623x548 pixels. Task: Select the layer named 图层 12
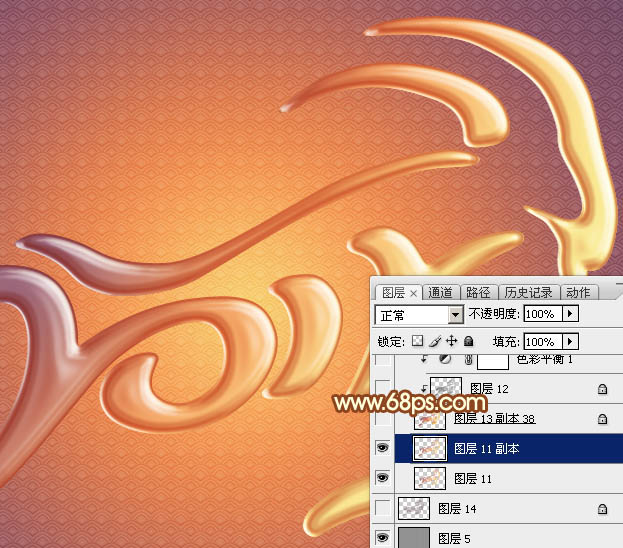(489, 389)
